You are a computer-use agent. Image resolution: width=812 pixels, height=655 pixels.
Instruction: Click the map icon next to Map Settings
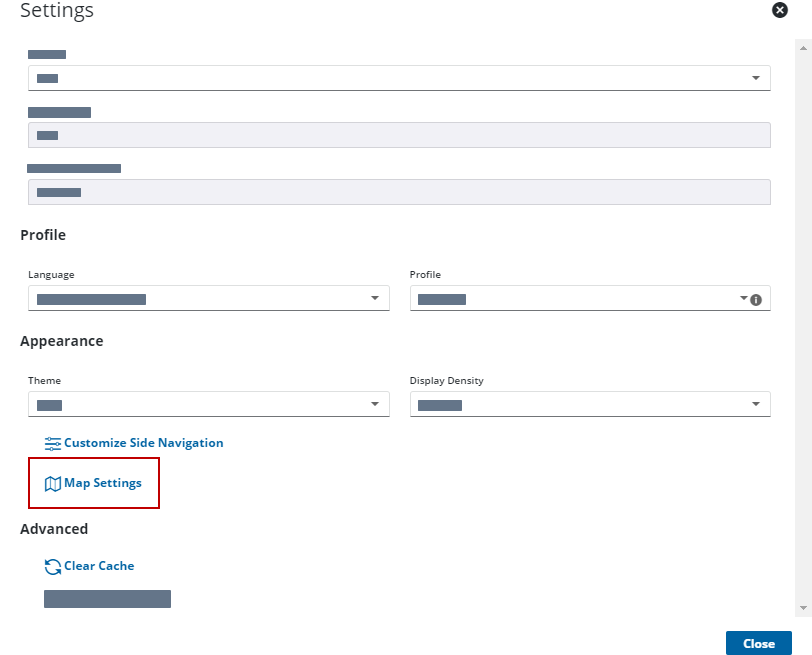click(x=53, y=483)
